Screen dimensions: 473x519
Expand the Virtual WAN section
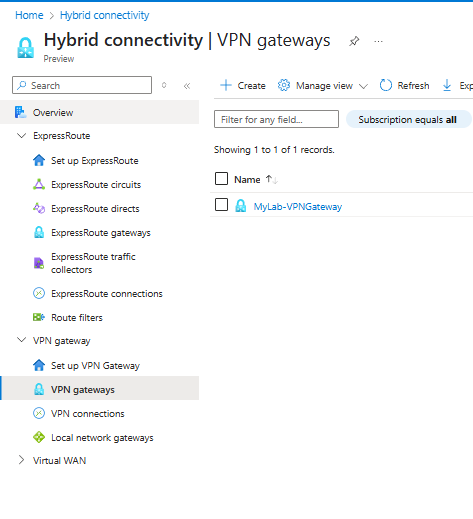(21, 460)
